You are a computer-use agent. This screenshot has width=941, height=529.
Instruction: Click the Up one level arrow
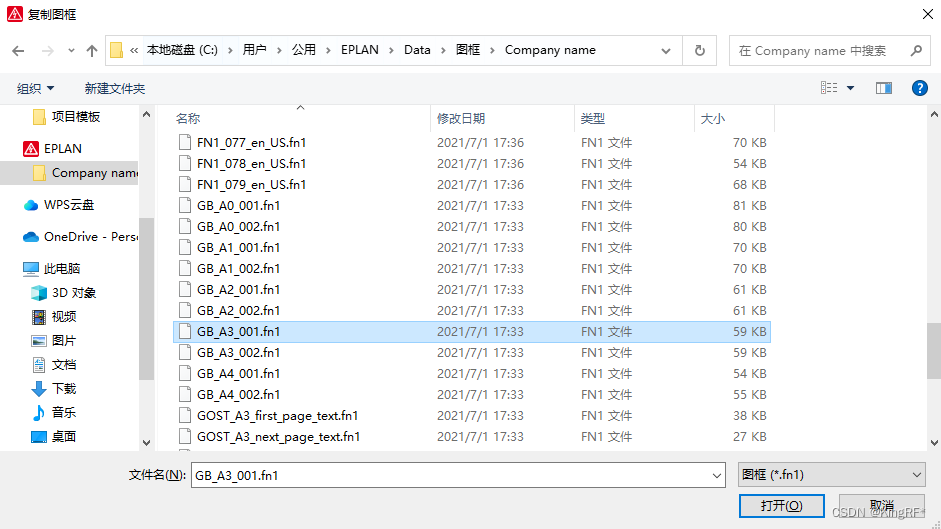pos(92,50)
